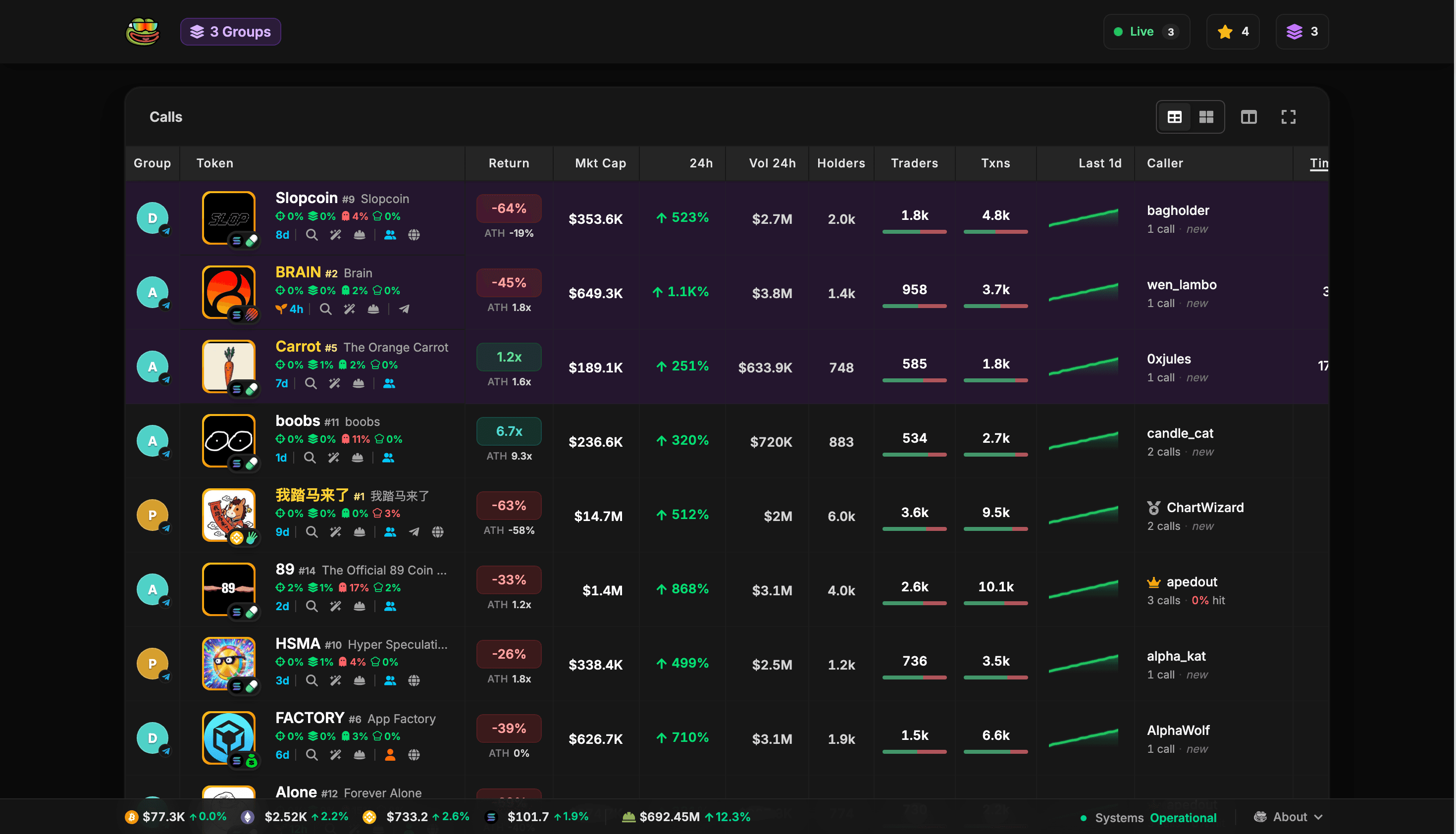Open FACTORY token thumbnail

pyautogui.click(x=229, y=738)
